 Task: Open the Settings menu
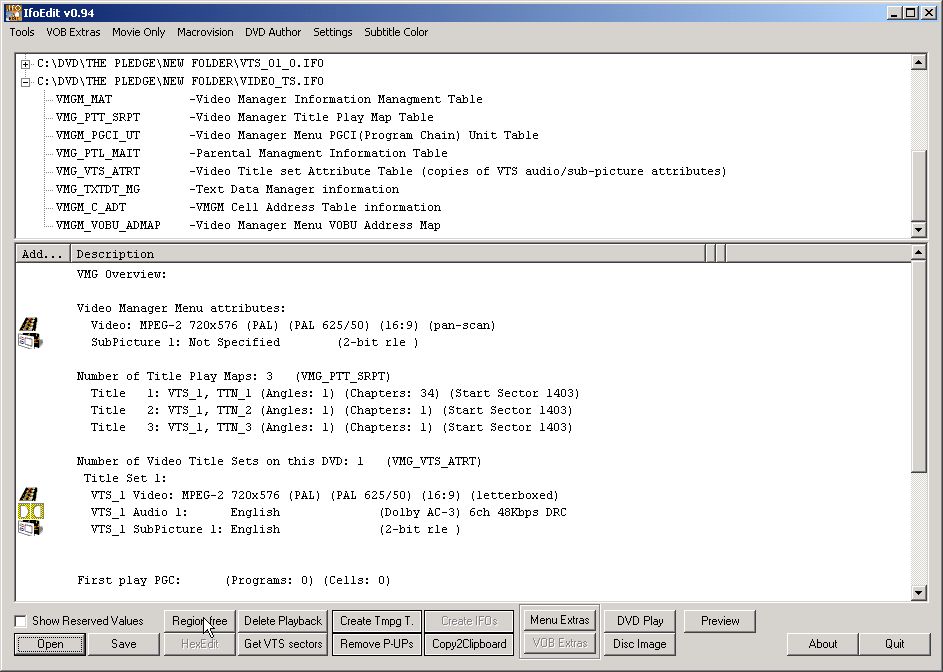333,32
